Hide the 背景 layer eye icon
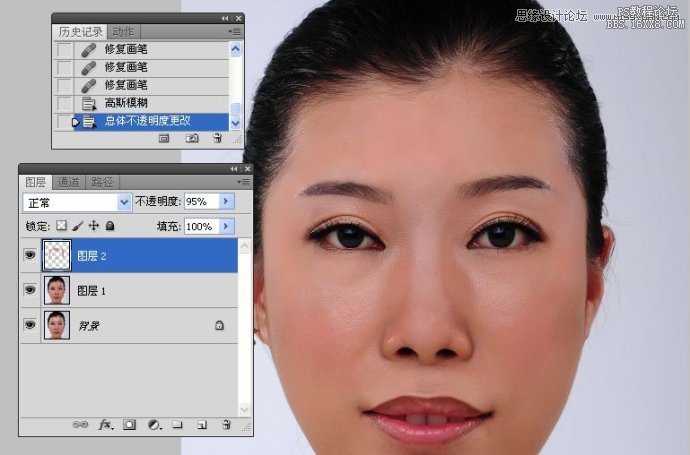 pos(29,325)
